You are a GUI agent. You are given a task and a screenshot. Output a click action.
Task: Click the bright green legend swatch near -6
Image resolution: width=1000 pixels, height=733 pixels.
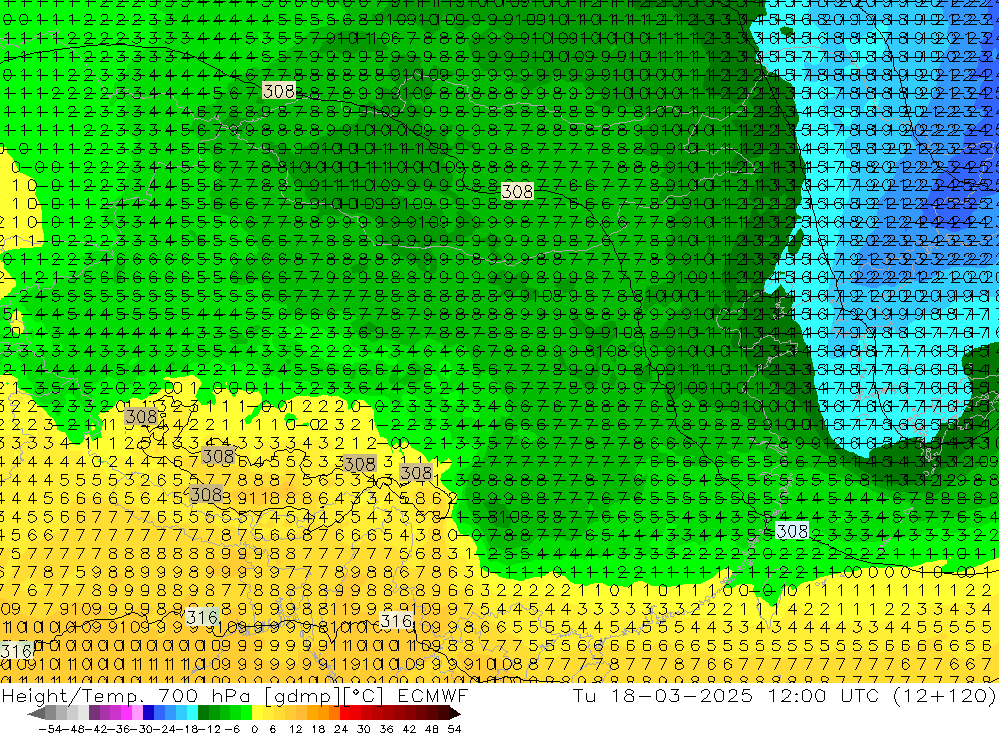(x=246, y=712)
